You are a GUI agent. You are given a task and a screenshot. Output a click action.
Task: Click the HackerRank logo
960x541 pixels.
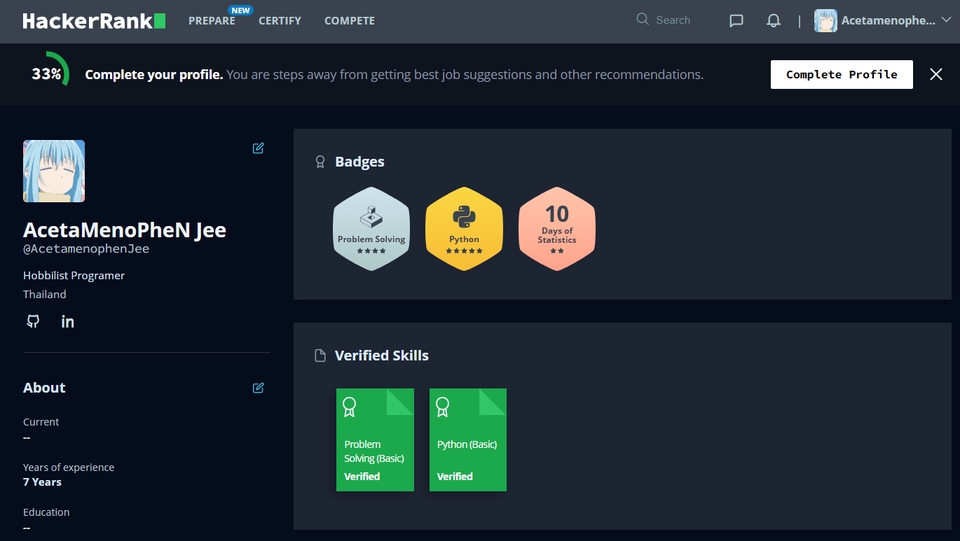94,21
